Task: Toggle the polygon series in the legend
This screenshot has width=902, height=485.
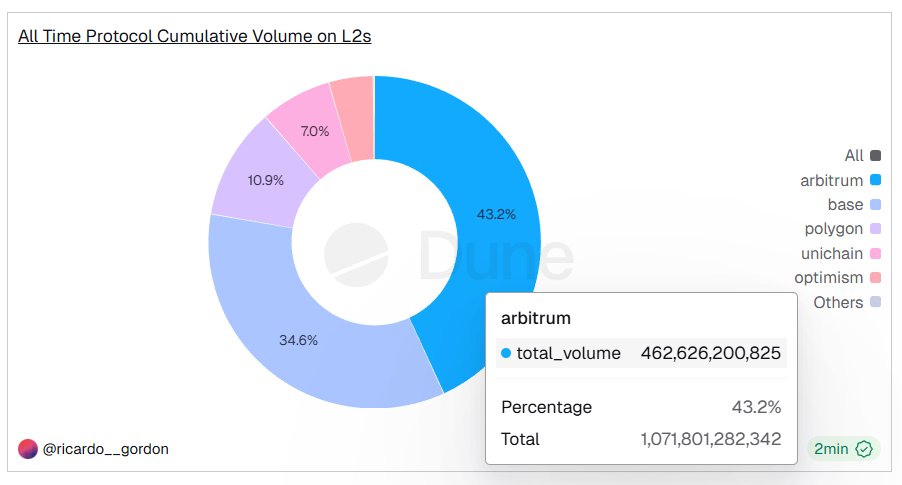Action: click(833, 229)
